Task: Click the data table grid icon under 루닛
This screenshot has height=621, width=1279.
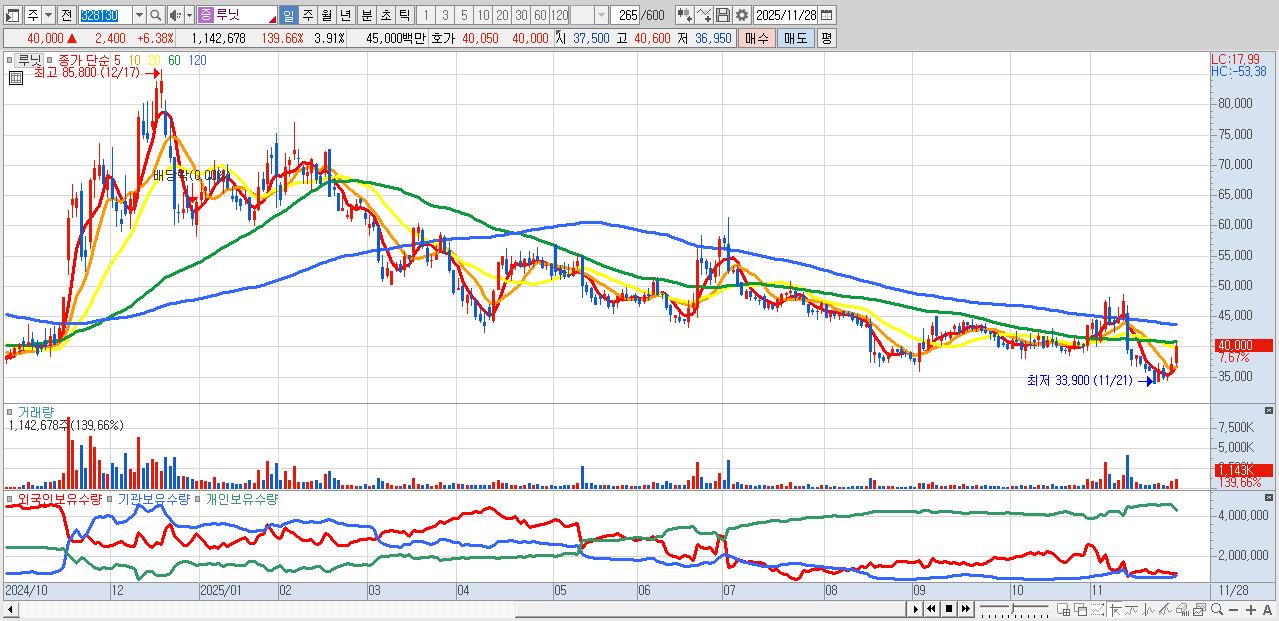Action: (x=15, y=76)
